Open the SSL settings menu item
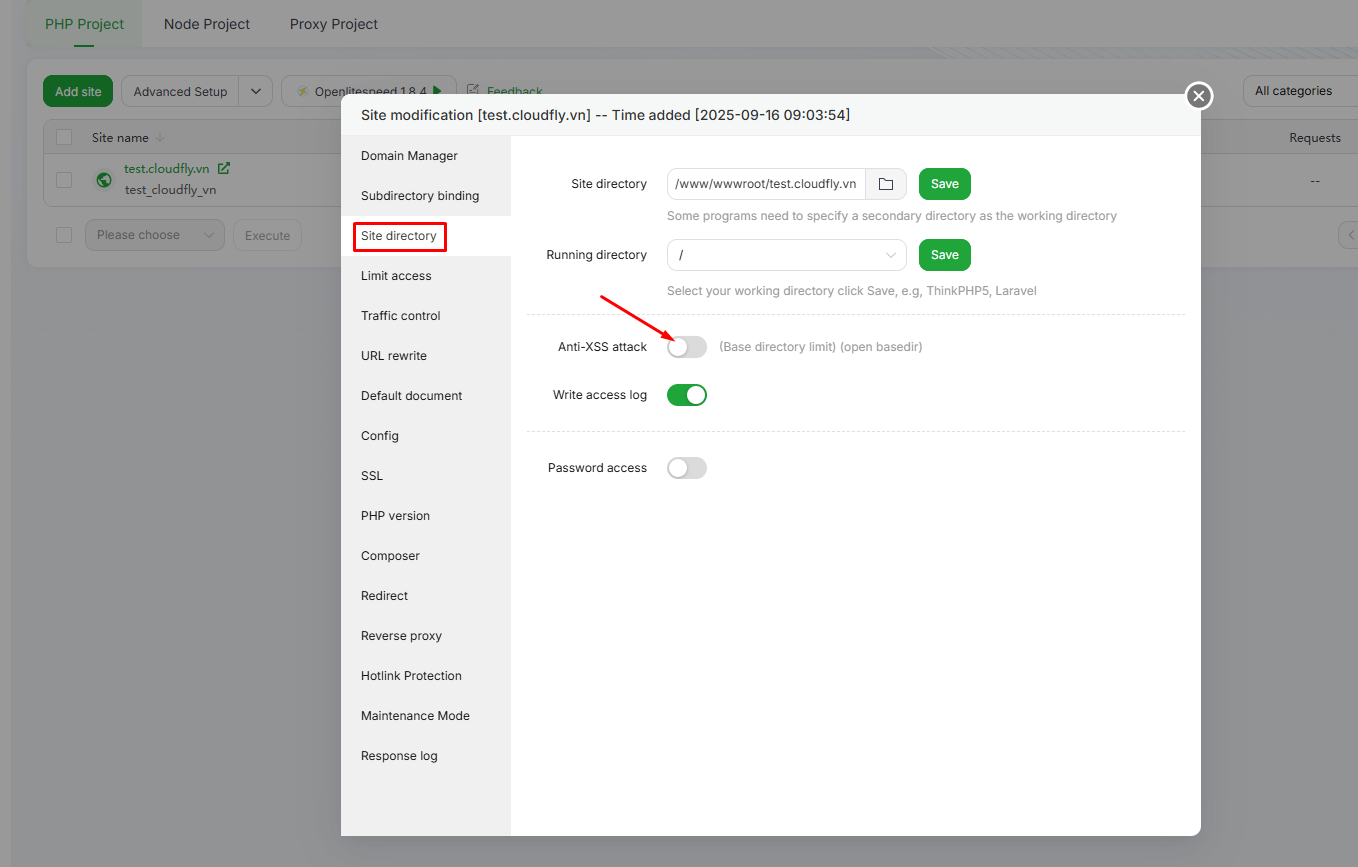The height and width of the screenshot is (867, 1358). tap(372, 476)
